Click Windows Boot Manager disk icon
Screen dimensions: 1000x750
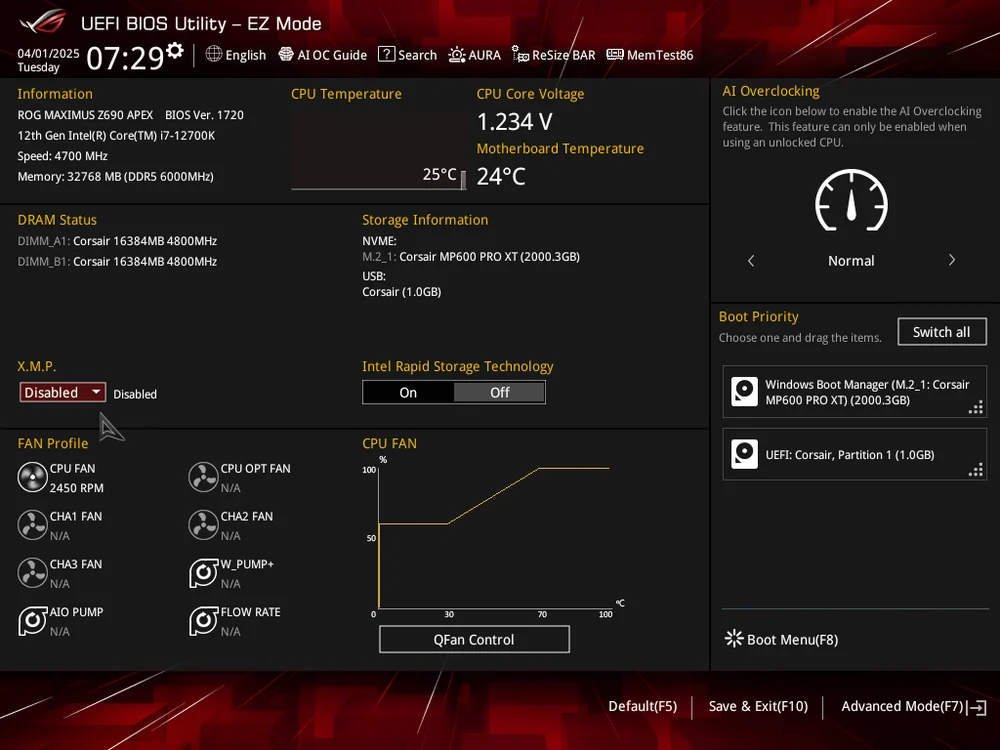744,392
